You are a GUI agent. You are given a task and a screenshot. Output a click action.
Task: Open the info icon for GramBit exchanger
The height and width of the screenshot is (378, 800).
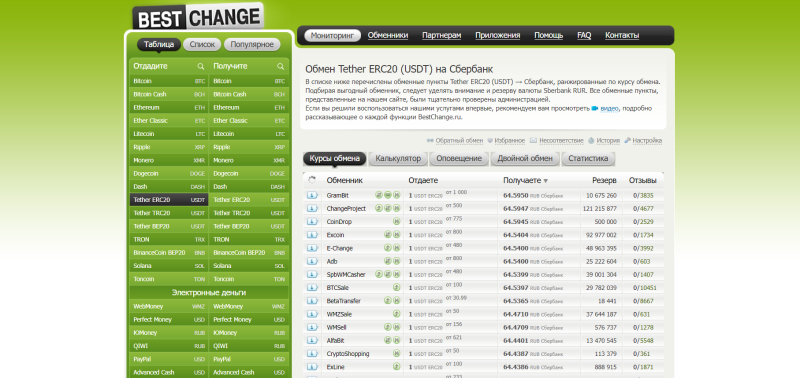(312, 195)
